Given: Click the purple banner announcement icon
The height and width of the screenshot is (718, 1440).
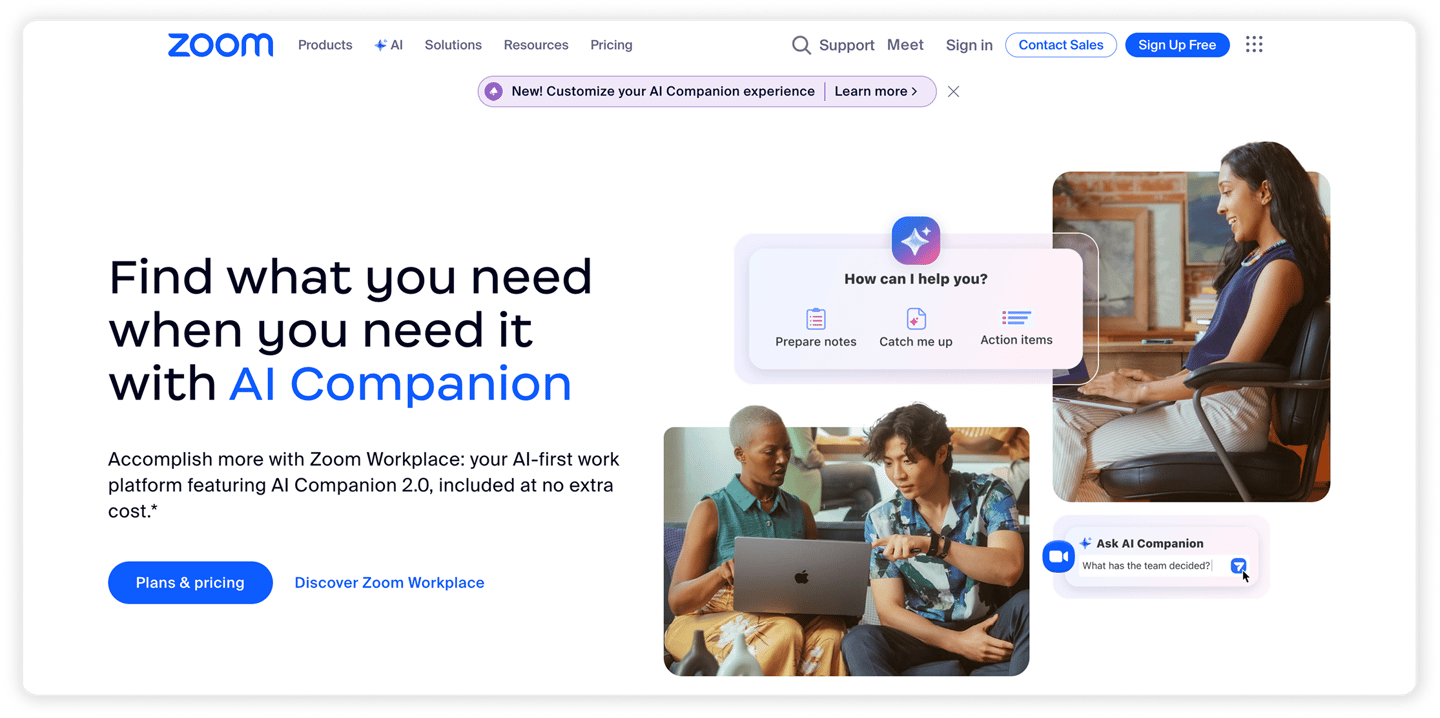Looking at the screenshot, I should pos(493,91).
